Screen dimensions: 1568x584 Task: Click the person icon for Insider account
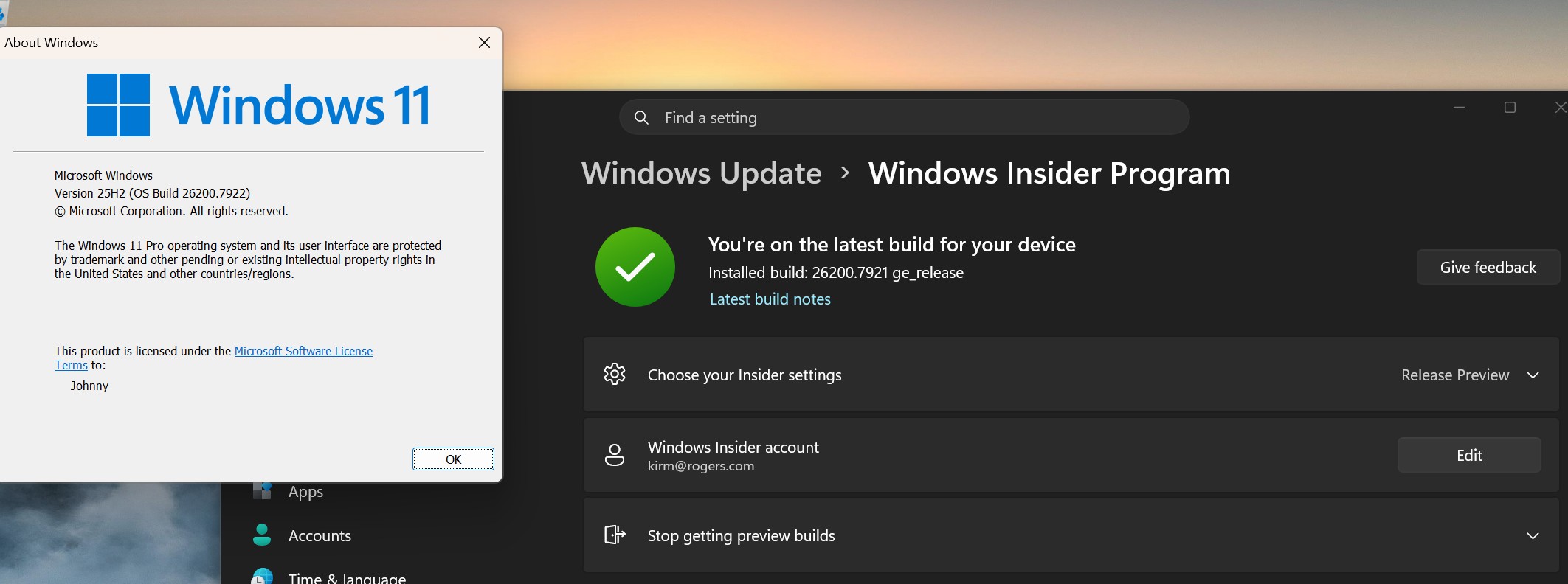pos(615,455)
